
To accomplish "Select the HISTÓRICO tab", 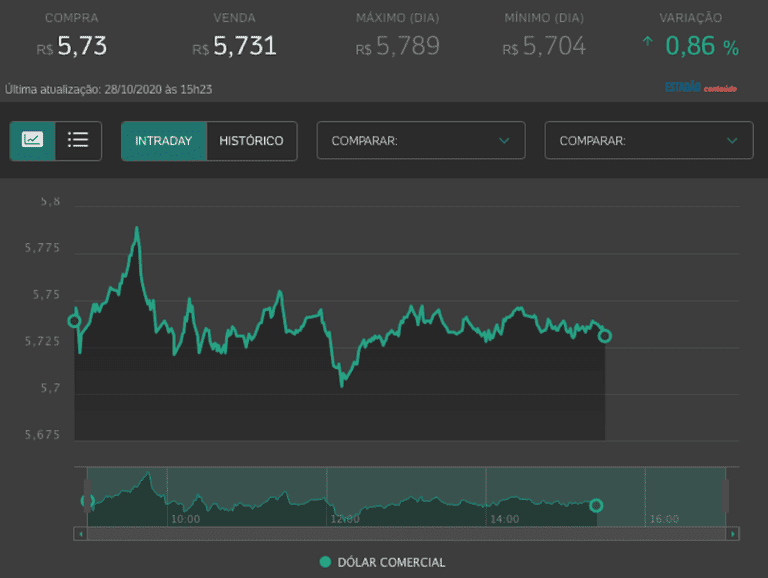I will (251, 141).
